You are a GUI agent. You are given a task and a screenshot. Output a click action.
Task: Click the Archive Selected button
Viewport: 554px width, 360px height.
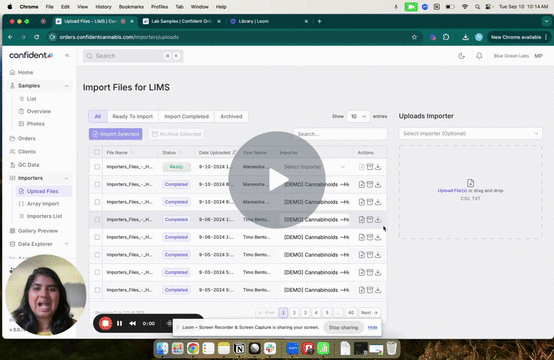click(x=176, y=134)
